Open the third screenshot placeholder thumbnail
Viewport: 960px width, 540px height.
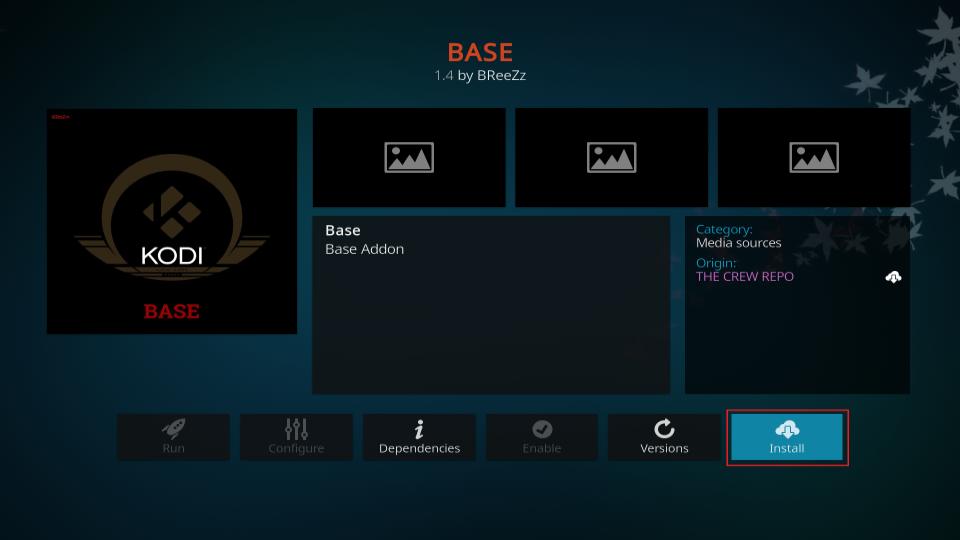[x=814, y=157]
